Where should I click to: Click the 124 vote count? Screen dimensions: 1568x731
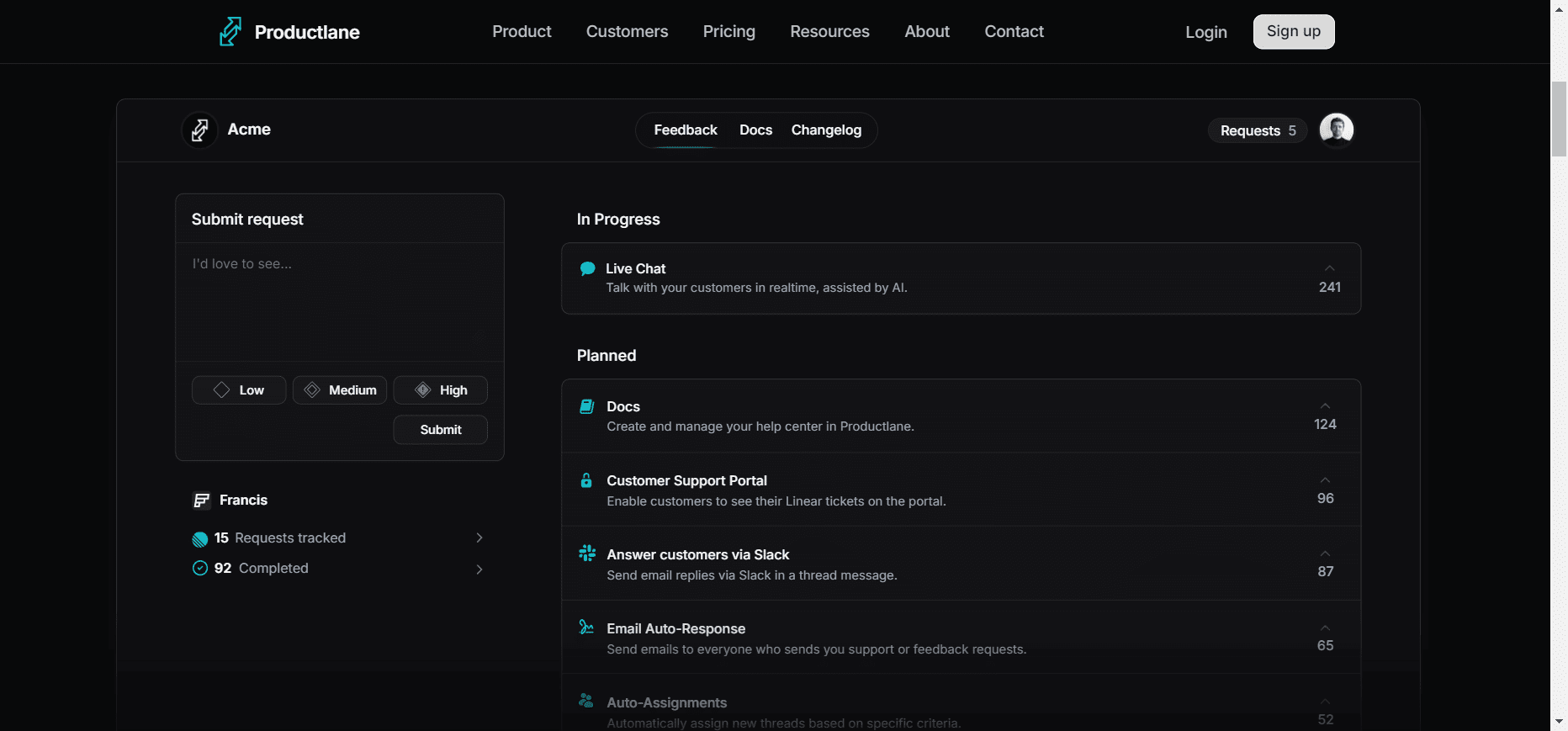coord(1325,424)
